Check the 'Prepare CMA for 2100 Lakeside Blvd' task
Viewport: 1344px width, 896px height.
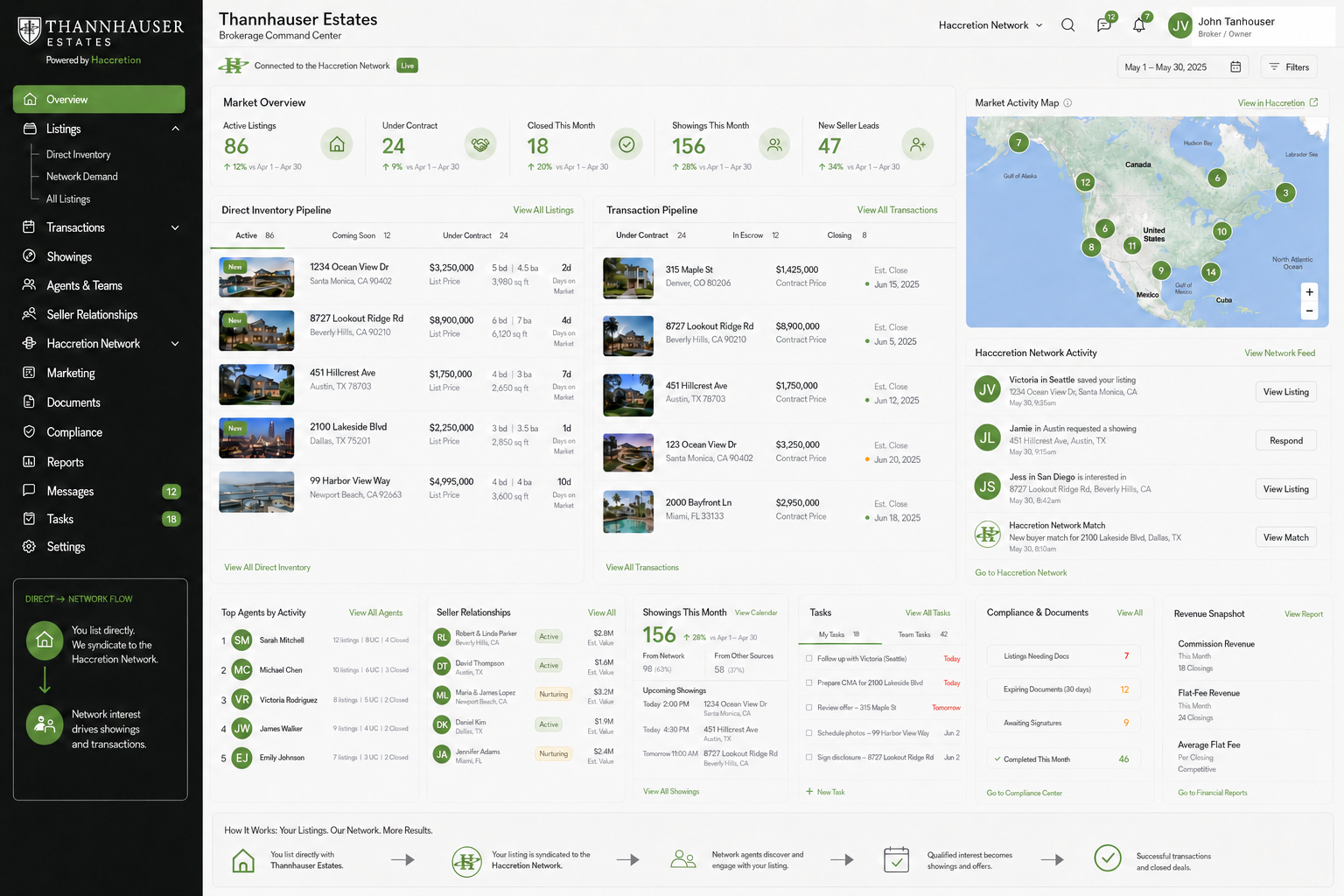coord(808,683)
